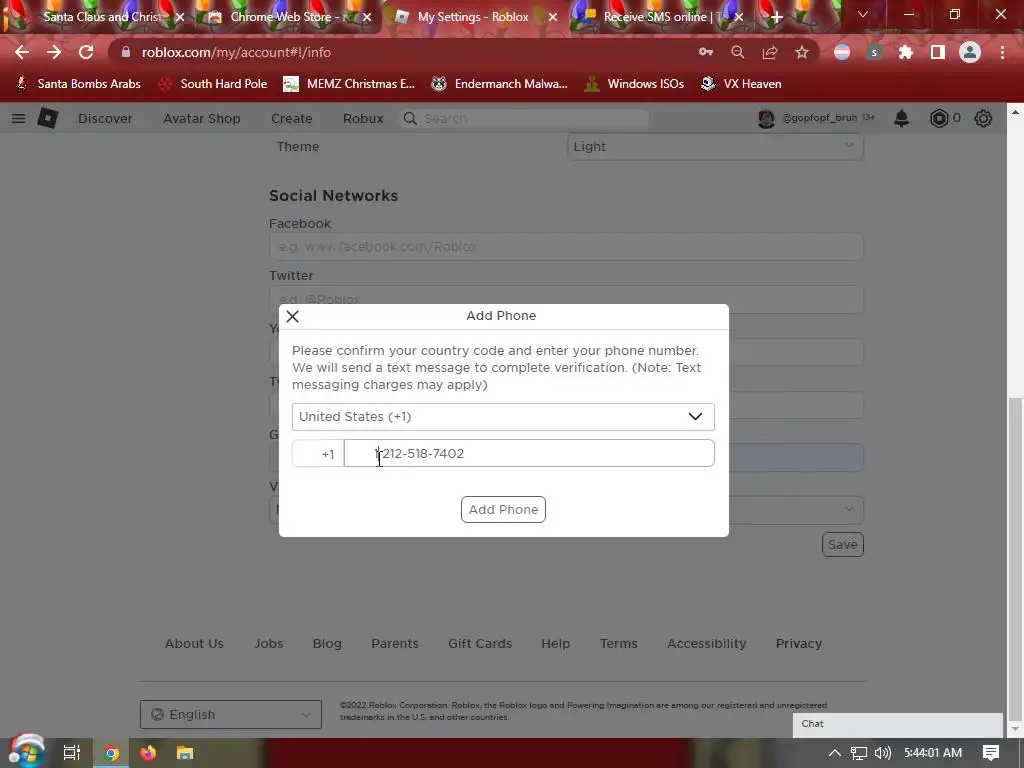Open the Accessibility footer link

click(707, 643)
